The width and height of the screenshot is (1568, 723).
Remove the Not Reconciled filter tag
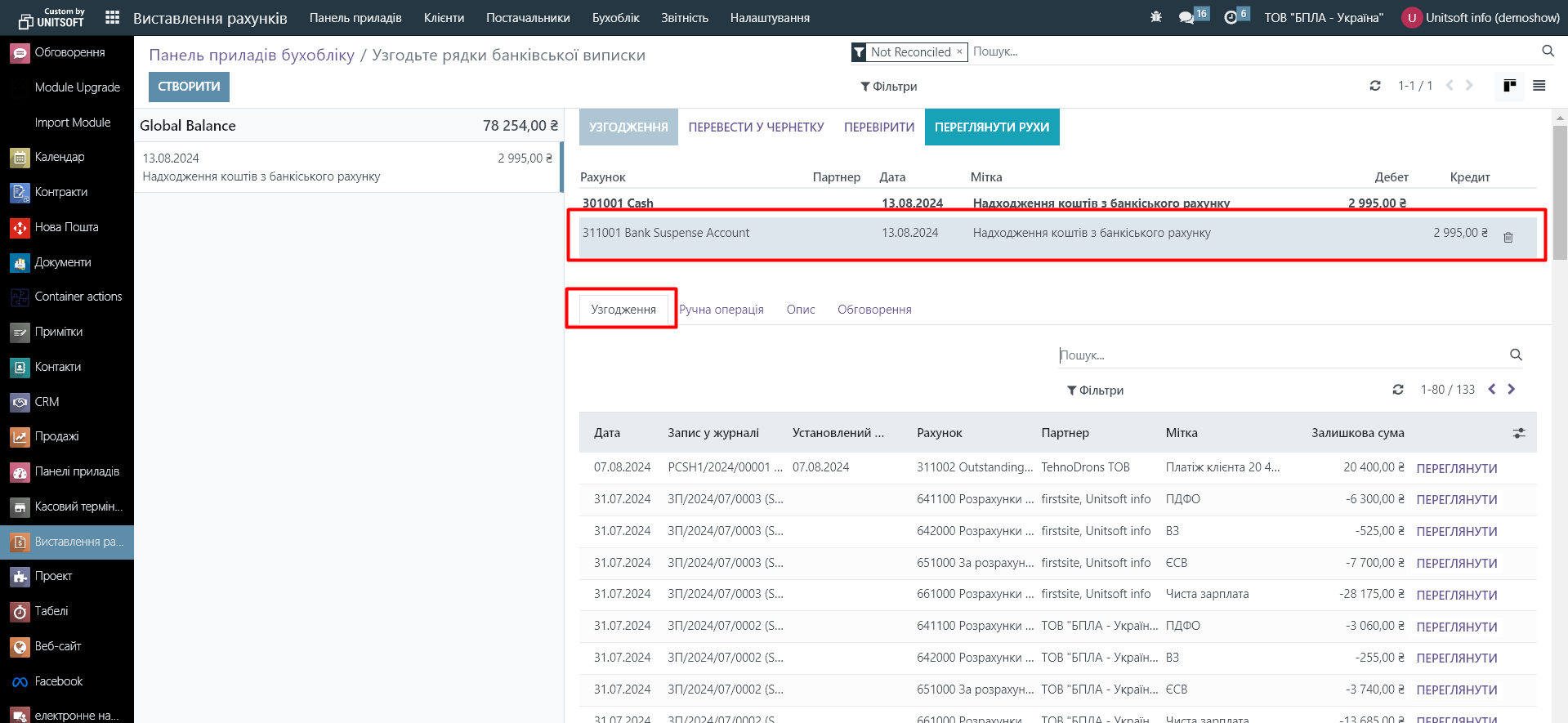[x=959, y=51]
